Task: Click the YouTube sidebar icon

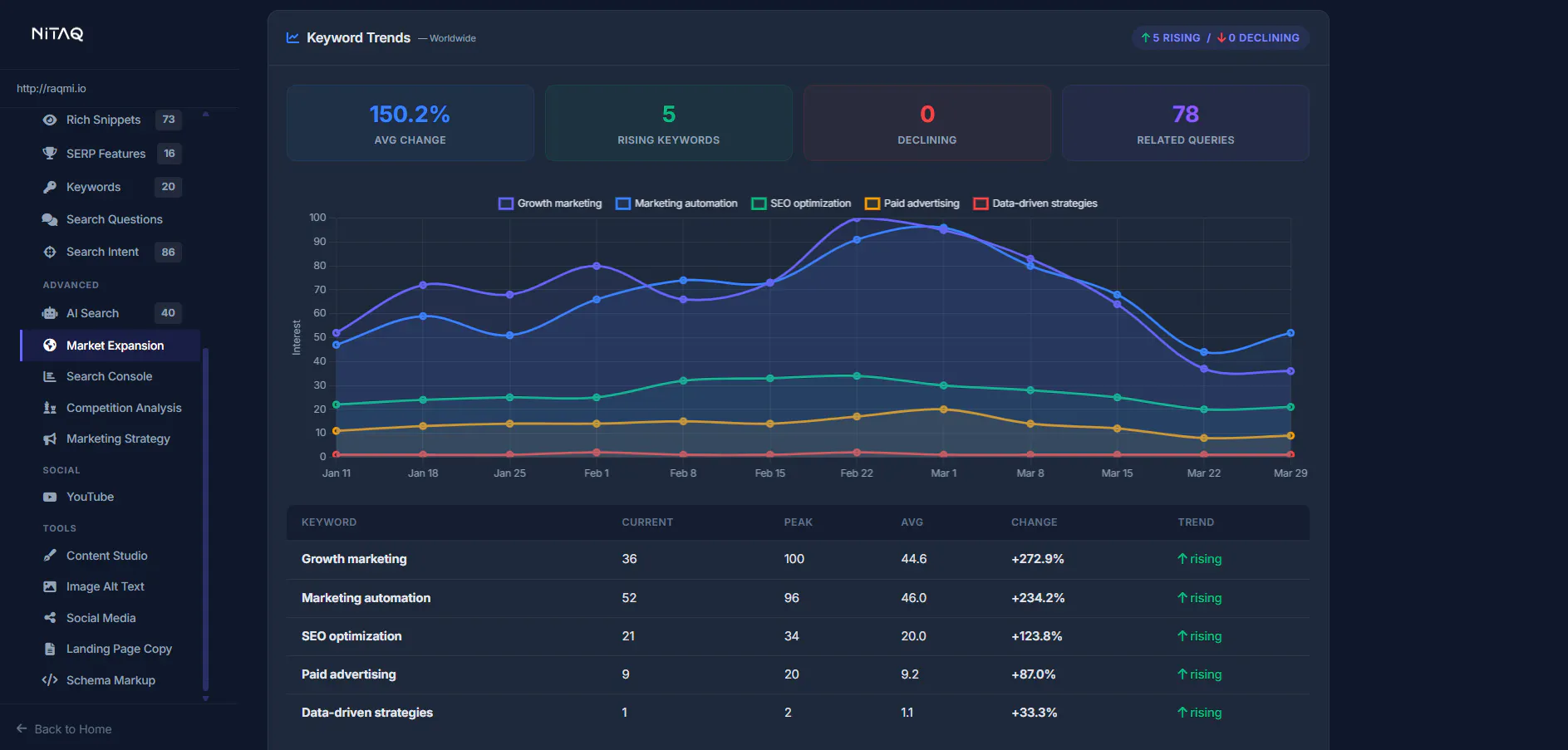Action: pos(50,497)
